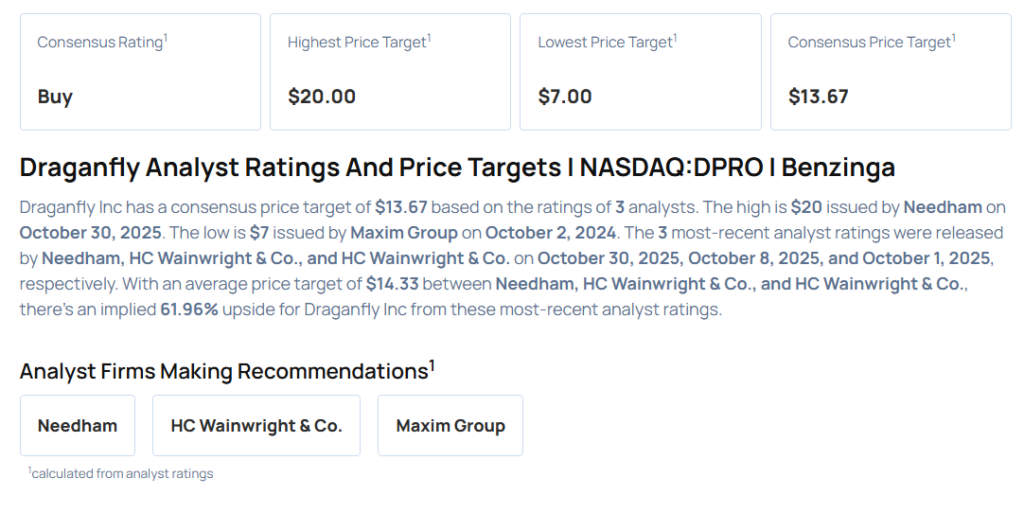Image resolution: width=1024 pixels, height=513 pixels.
Task: Click the 'calculated from analyst ratings' footnote
Action: click(121, 473)
